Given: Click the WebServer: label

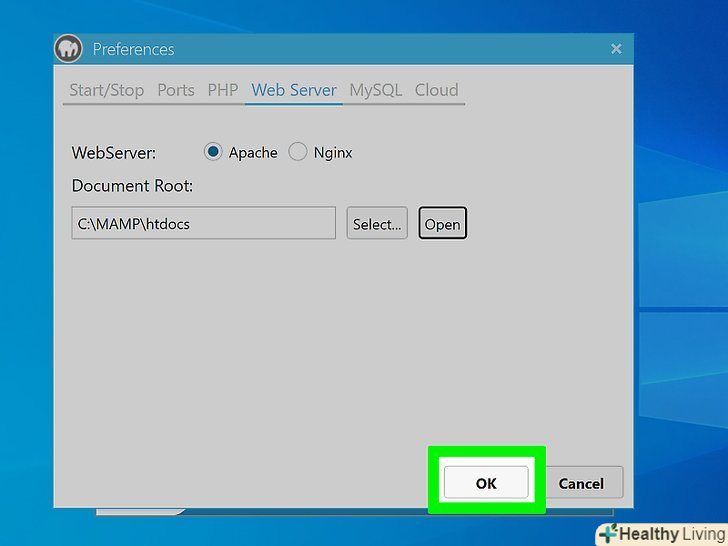Looking at the screenshot, I should point(114,153).
